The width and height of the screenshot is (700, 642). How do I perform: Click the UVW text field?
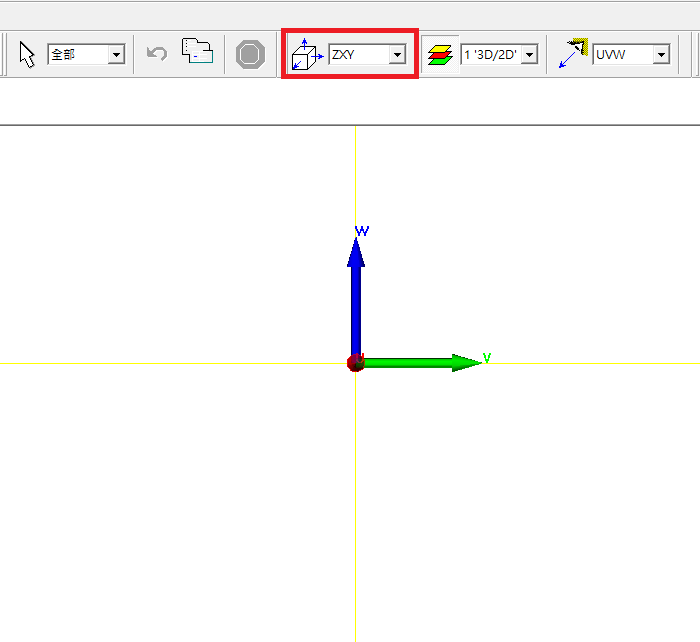point(622,55)
